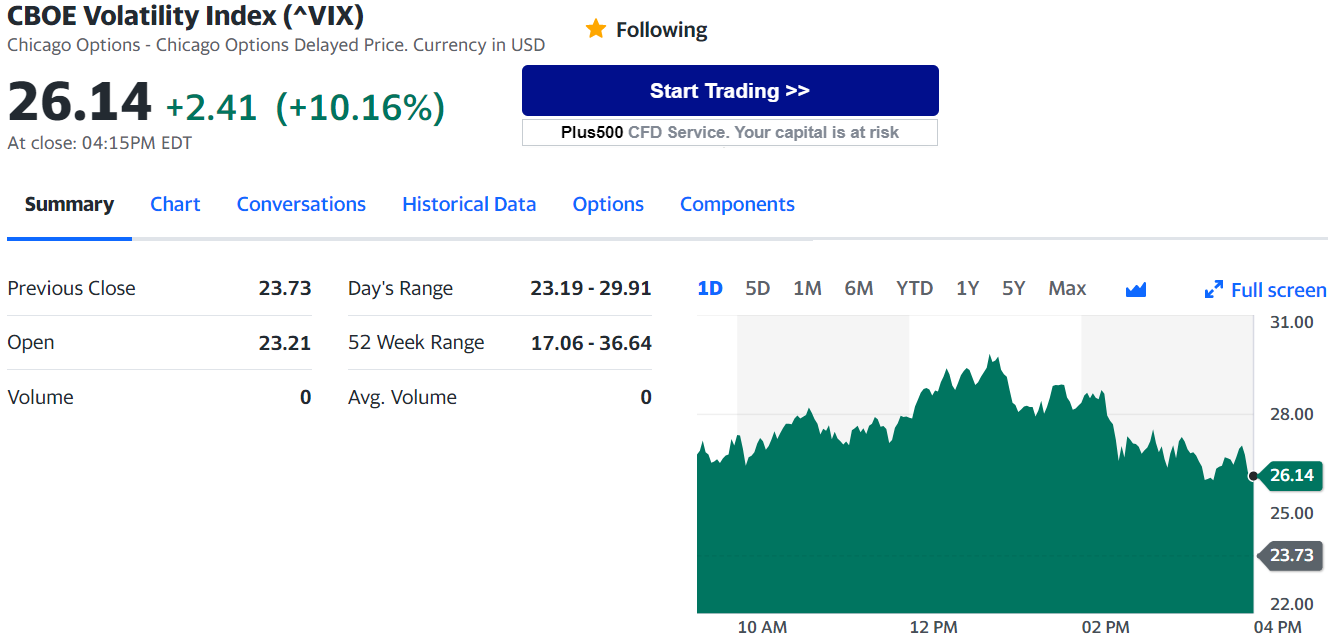Click the 31.00 y-axis label
This screenshot has width=1328, height=639.
point(1291,322)
